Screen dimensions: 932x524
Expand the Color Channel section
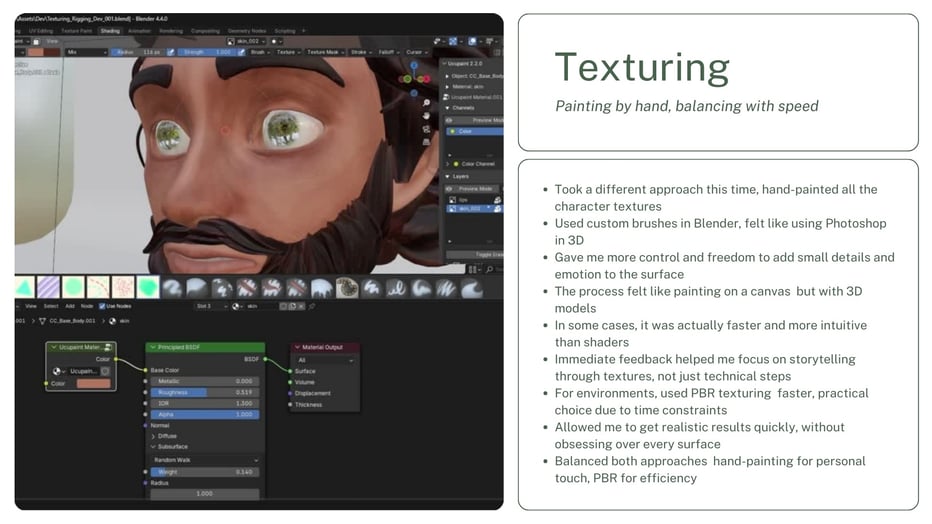click(448, 164)
